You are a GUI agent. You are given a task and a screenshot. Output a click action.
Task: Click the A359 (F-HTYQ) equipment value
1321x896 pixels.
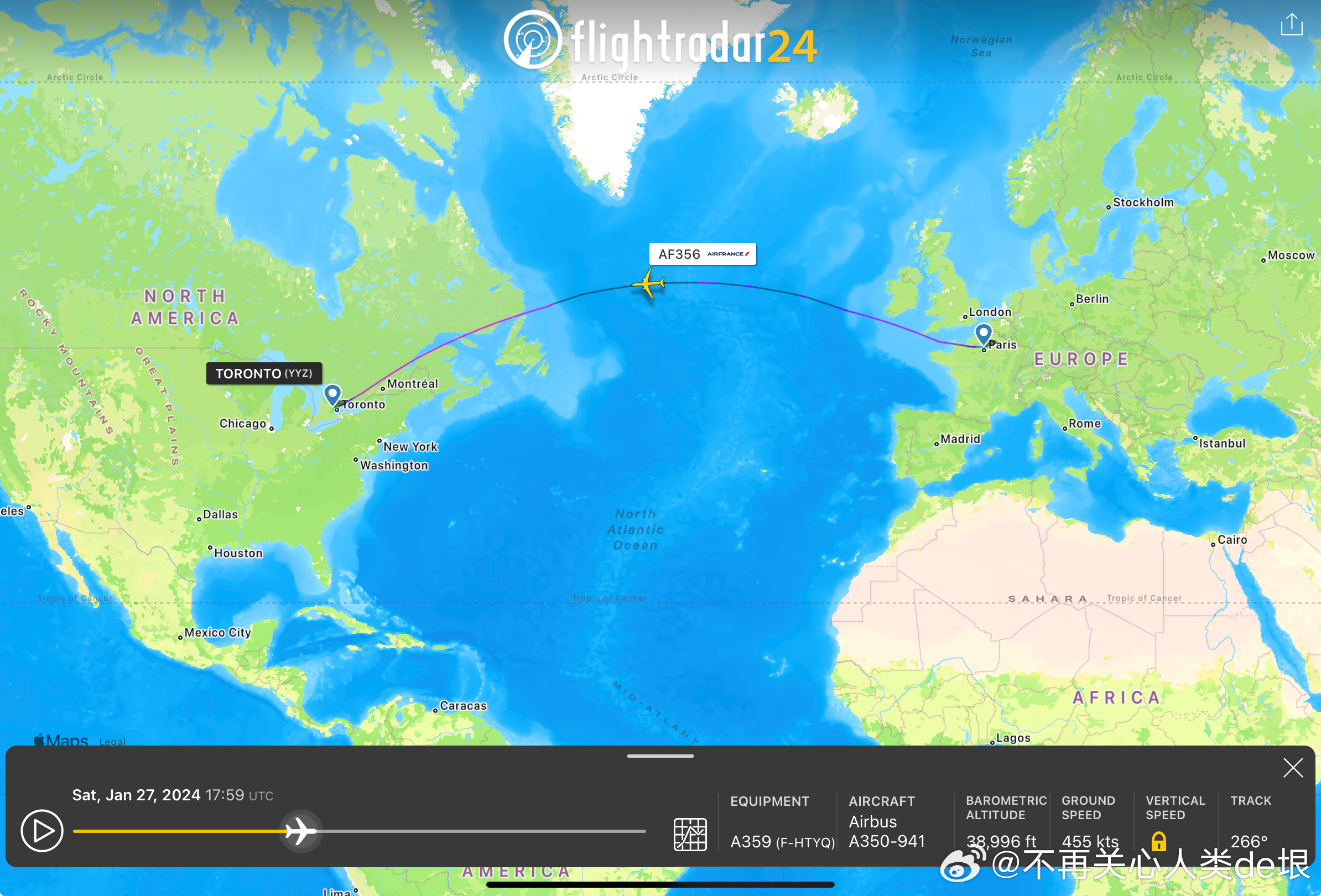click(782, 841)
